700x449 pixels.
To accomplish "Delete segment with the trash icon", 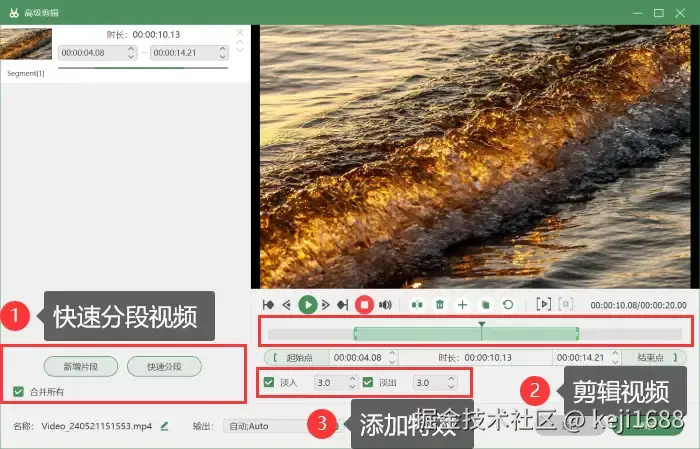I will 440,305.
